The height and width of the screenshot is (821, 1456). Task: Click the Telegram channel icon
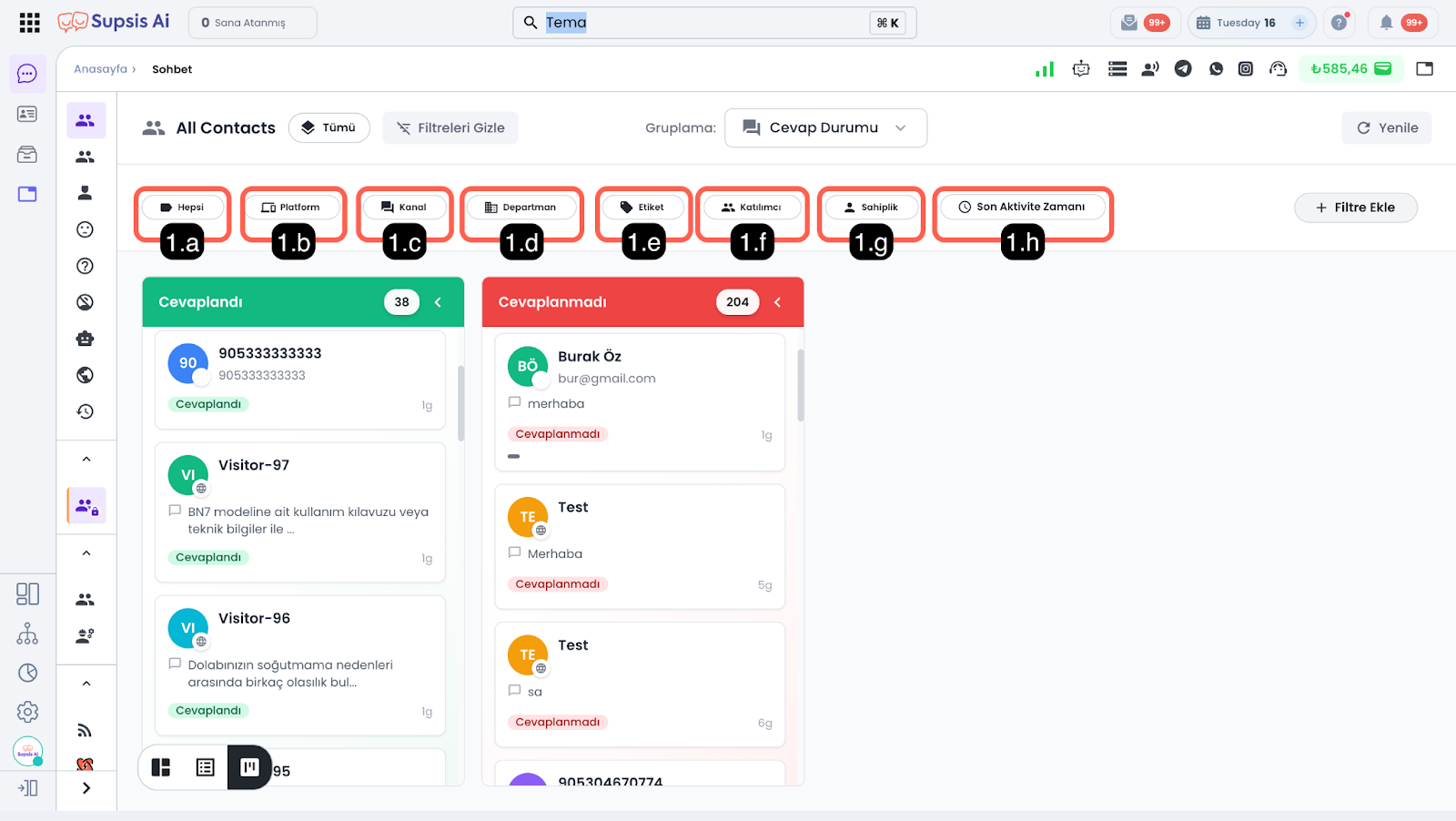[1183, 69]
